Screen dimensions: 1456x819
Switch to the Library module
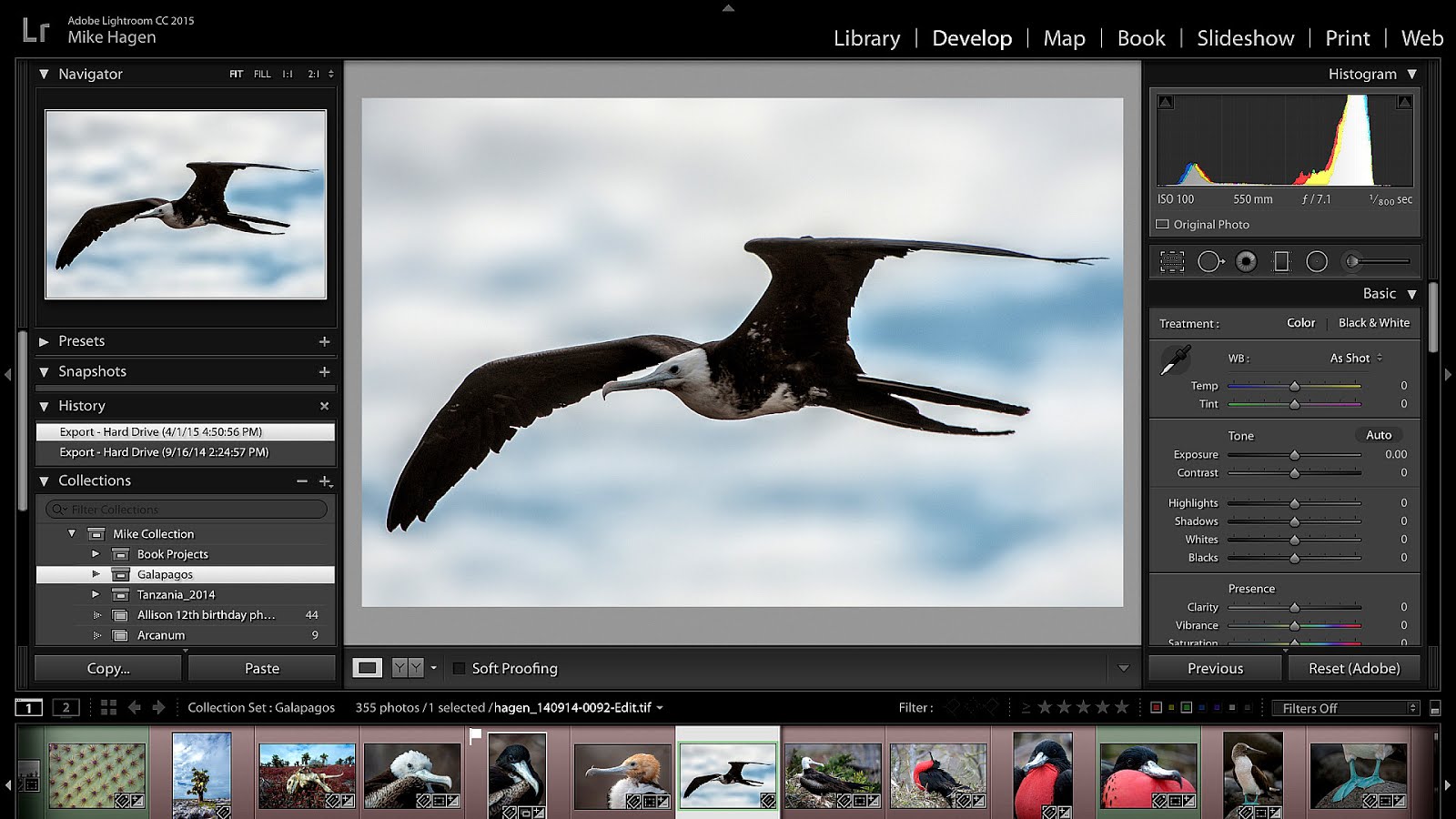(x=865, y=38)
